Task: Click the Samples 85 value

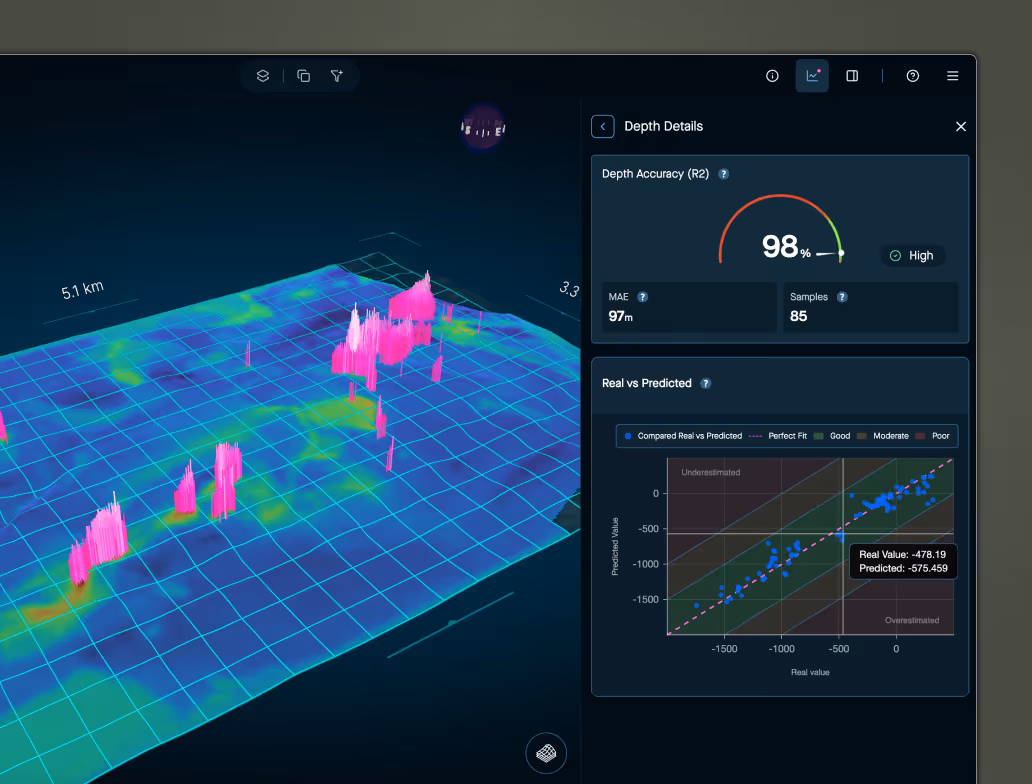Action: (x=798, y=316)
